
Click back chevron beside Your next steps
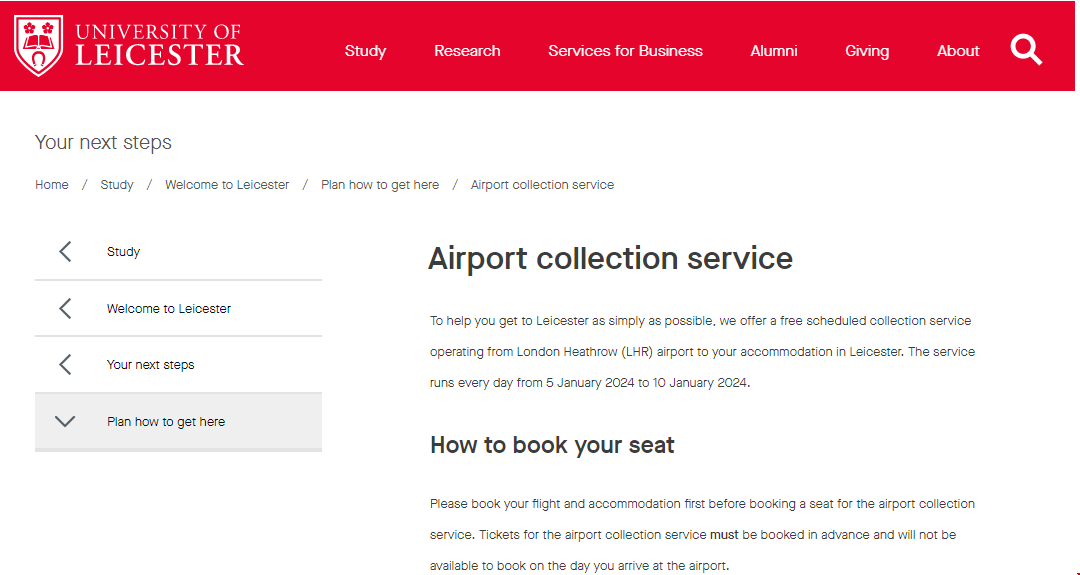(x=65, y=365)
